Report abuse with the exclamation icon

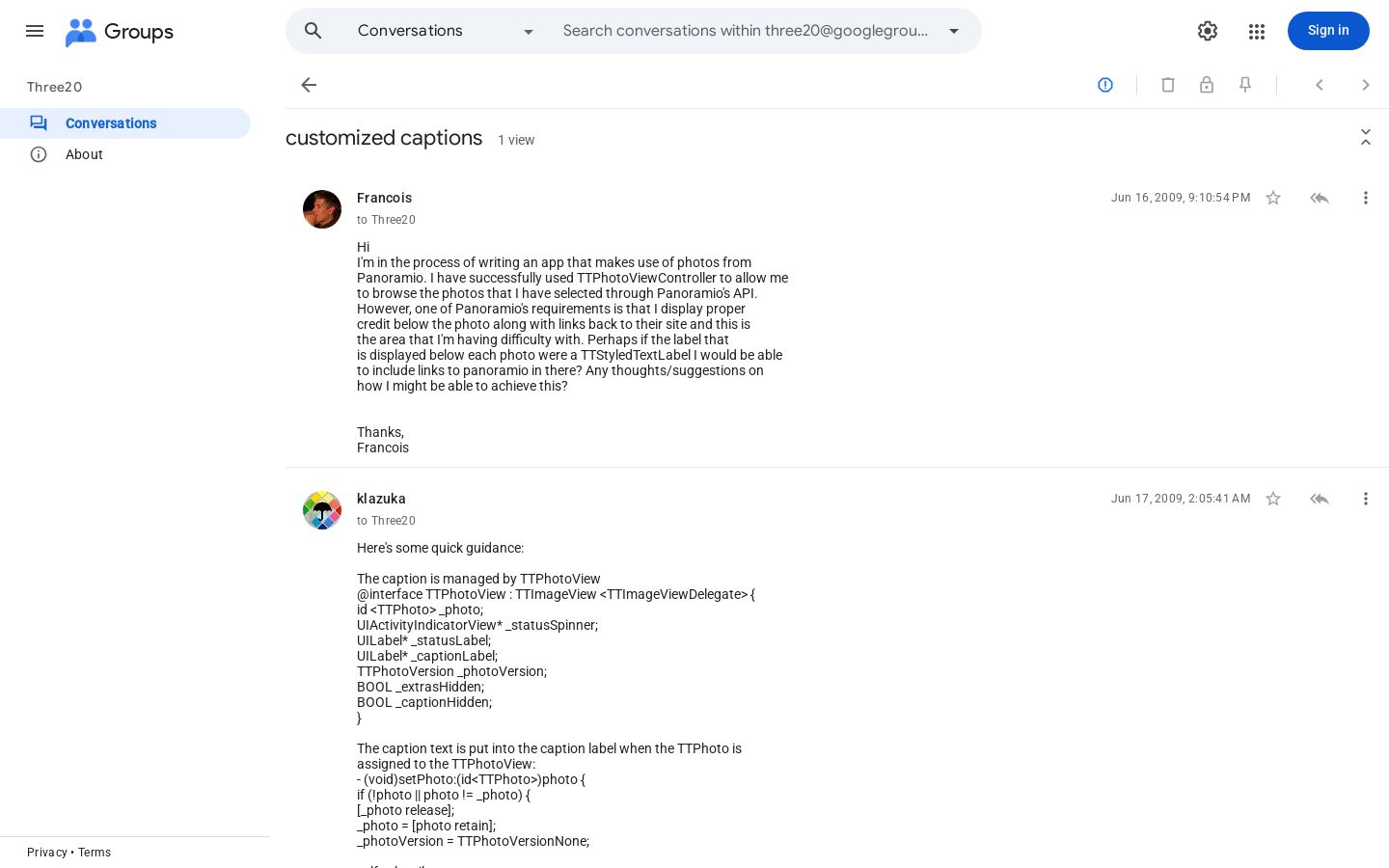pyautogui.click(x=1105, y=85)
